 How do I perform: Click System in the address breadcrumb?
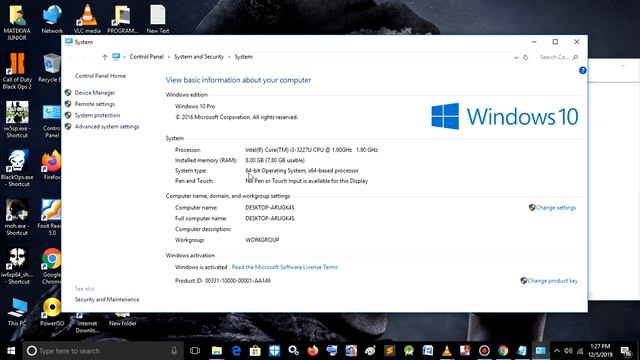pos(243,57)
